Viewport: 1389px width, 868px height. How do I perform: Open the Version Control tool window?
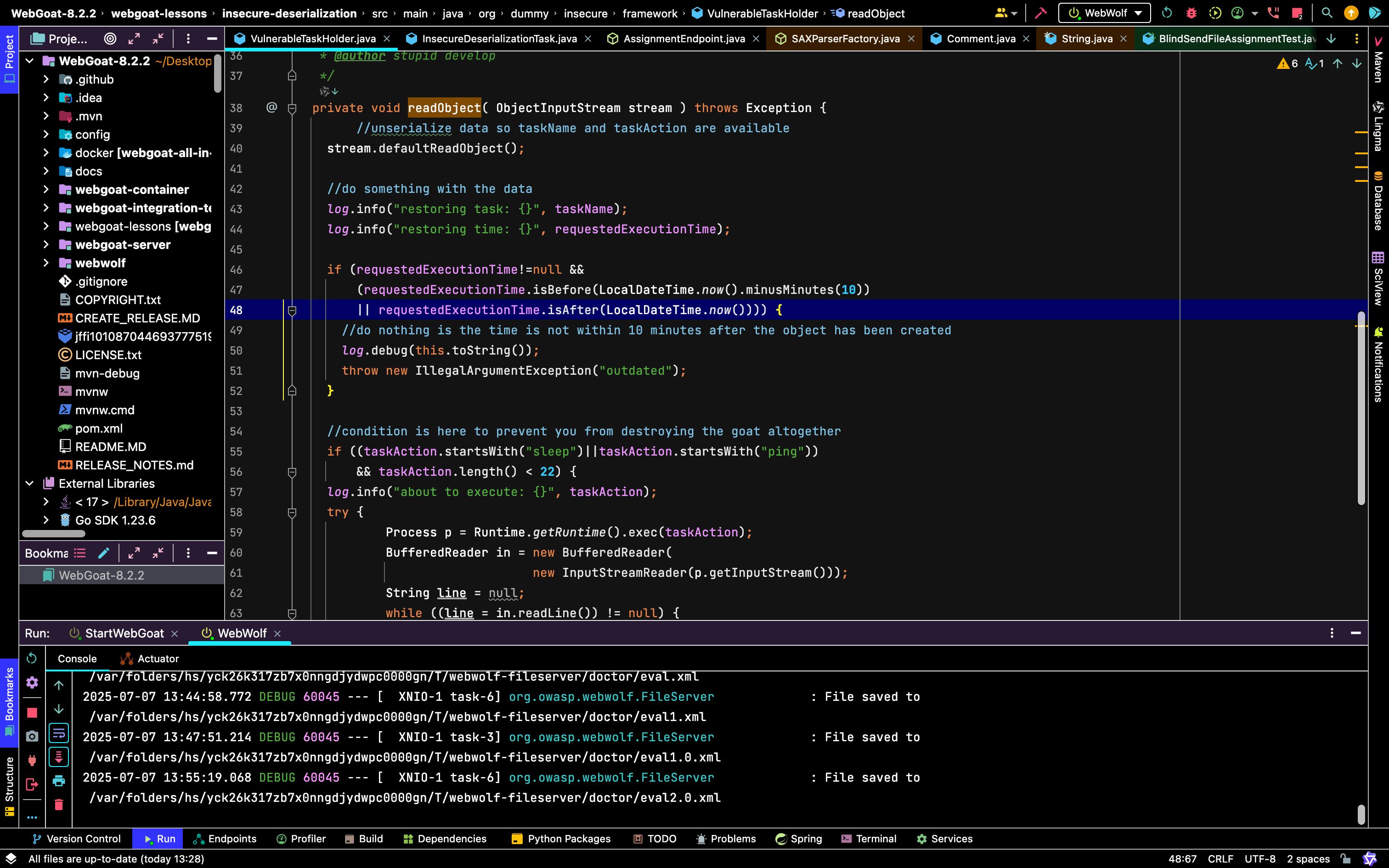tap(77, 839)
